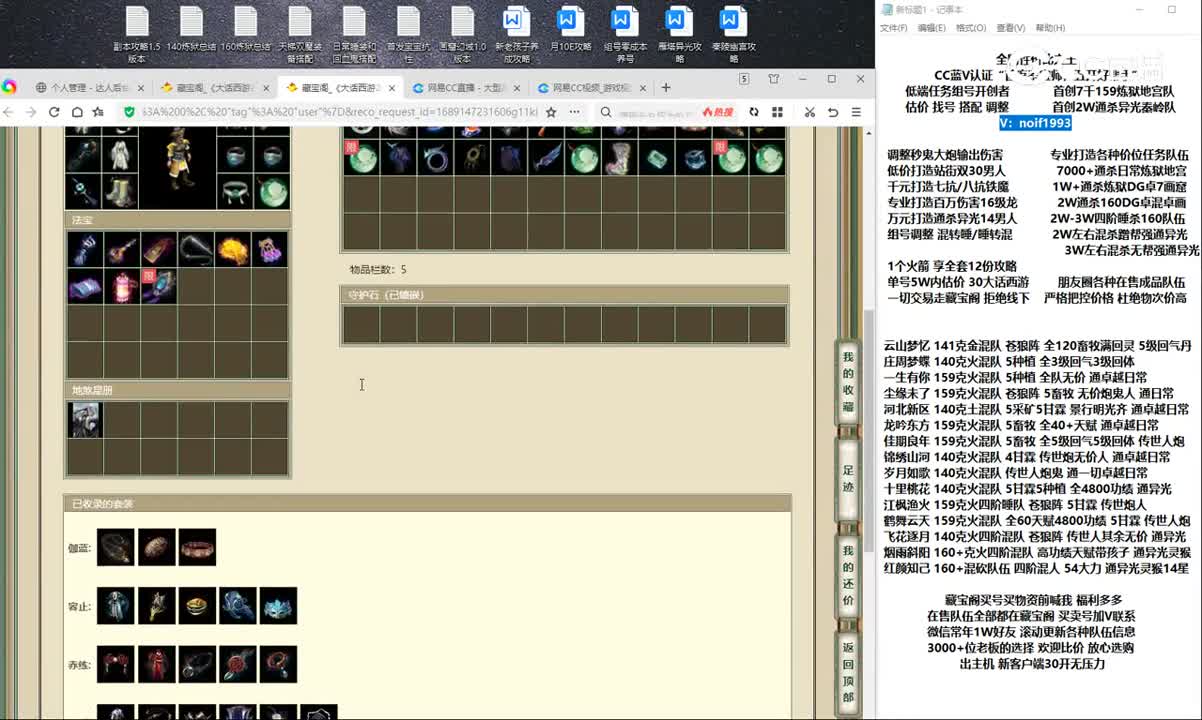Open WPS document 秦陵幽宫攻略
This screenshot has width=1202, height=720.
click(x=733, y=34)
